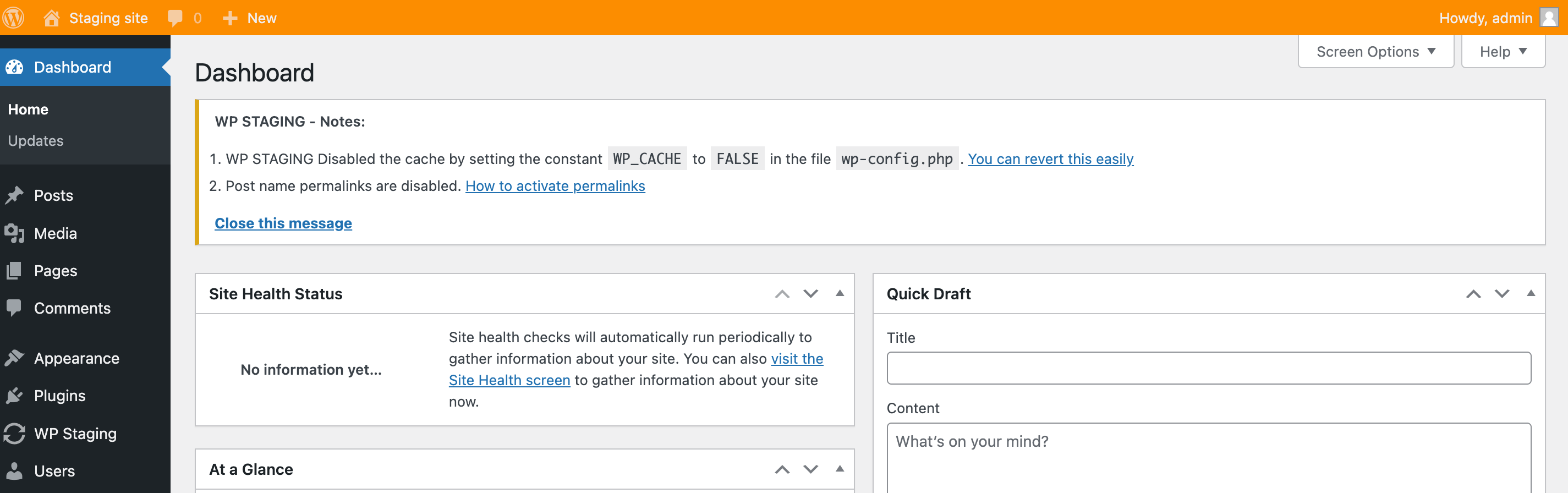The width and height of the screenshot is (1568, 493).
Task: Click the Appearance paintbrush icon
Action: (x=15, y=358)
